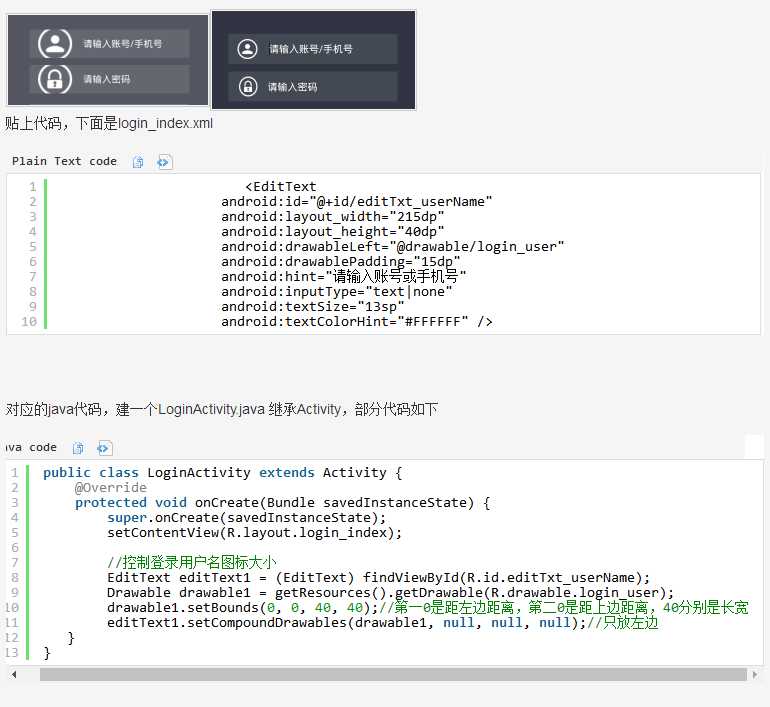770x707 pixels.
Task: Click the paragraph mentioning LoginActivity.java
Action: click(x=221, y=409)
